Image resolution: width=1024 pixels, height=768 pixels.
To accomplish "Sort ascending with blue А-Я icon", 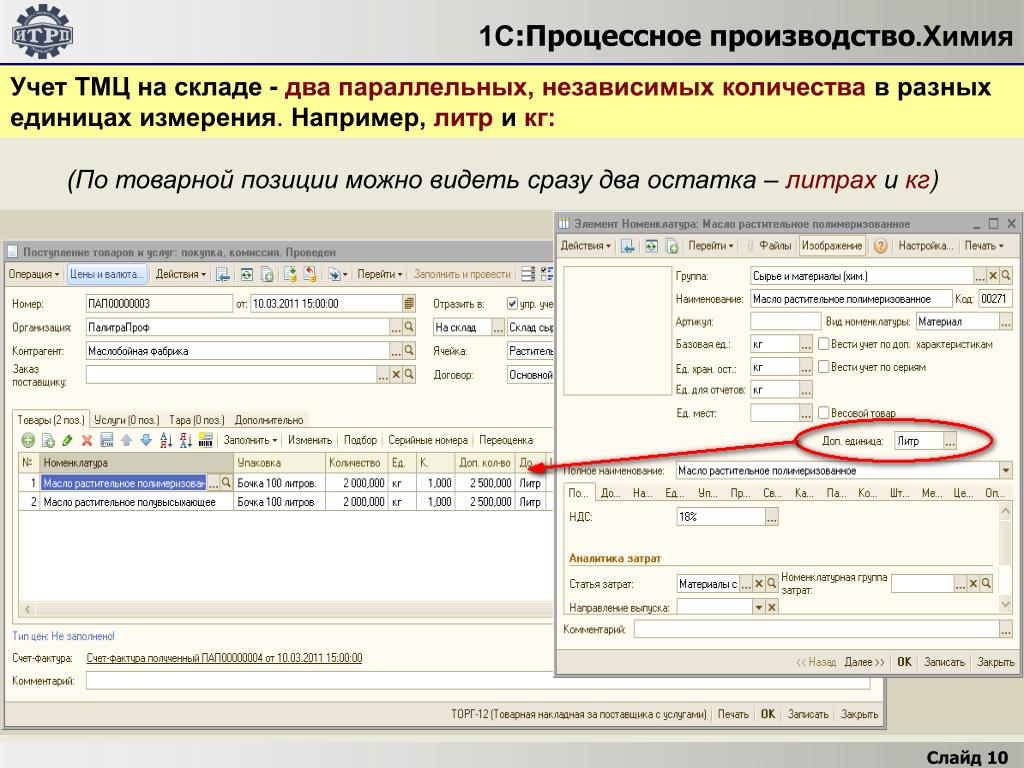I will (x=166, y=441).
